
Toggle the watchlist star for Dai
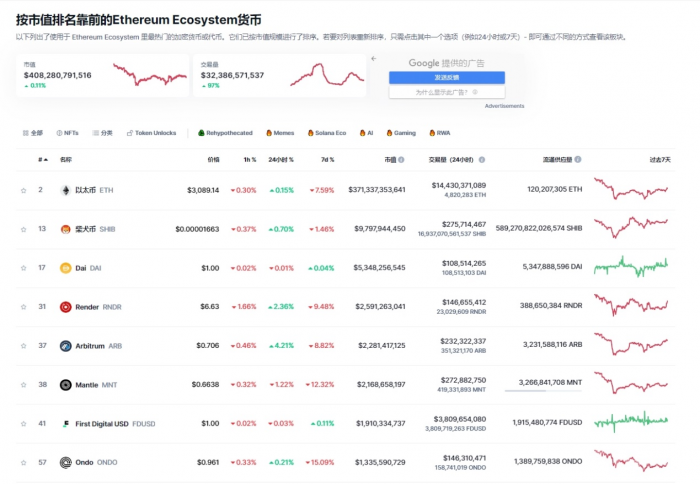pyautogui.click(x=24, y=268)
